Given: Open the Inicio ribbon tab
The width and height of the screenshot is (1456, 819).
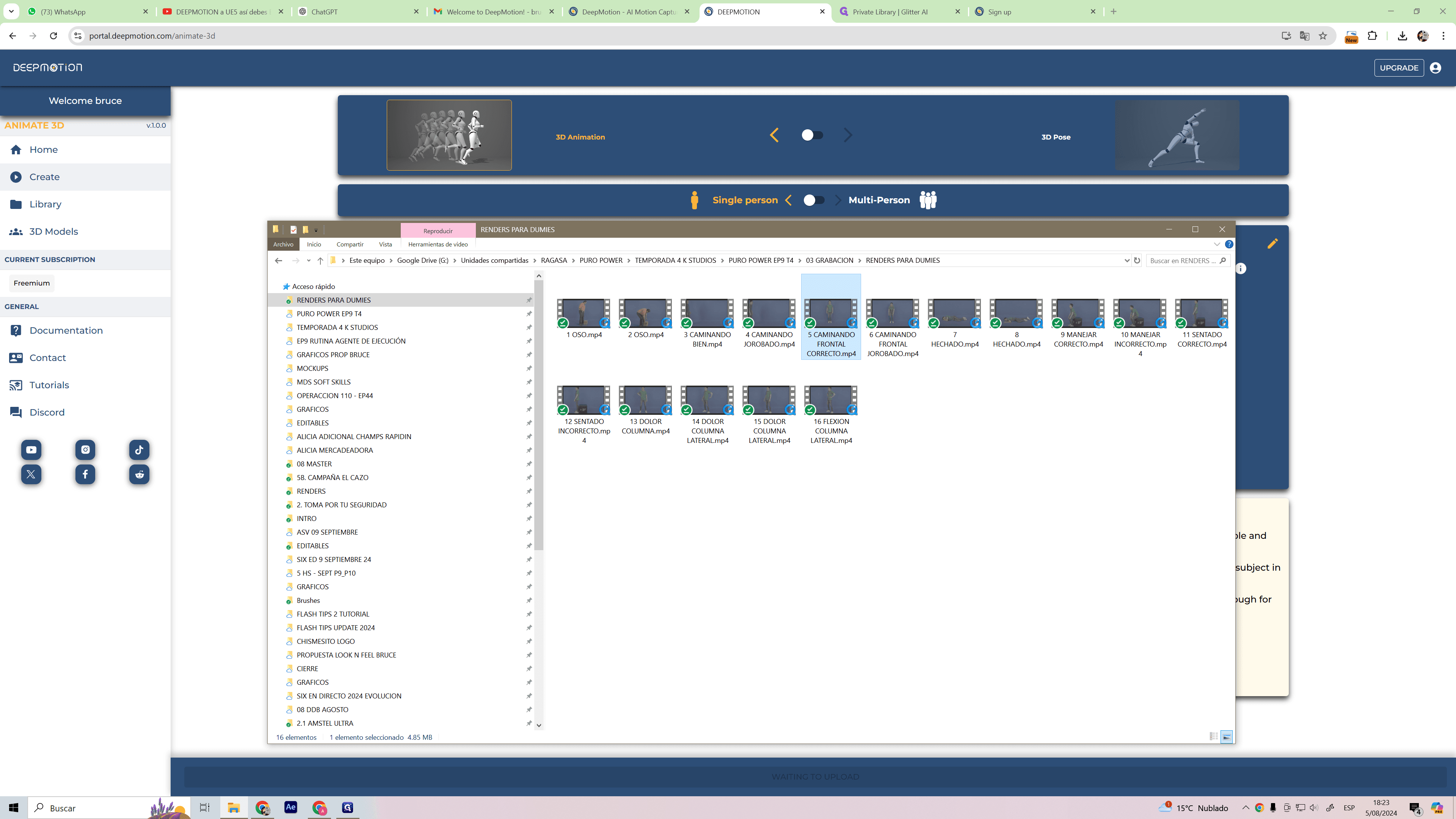Looking at the screenshot, I should (x=314, y=245).
